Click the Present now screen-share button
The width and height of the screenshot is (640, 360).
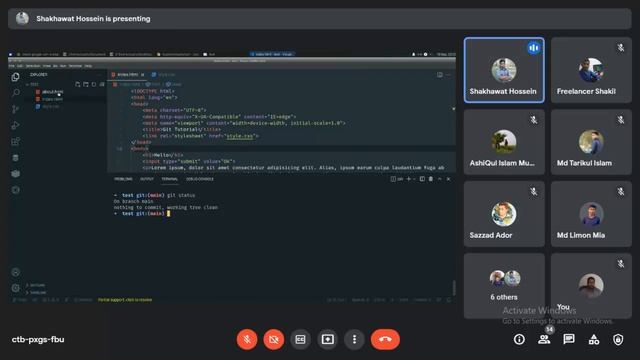click(x=327, y=339)
